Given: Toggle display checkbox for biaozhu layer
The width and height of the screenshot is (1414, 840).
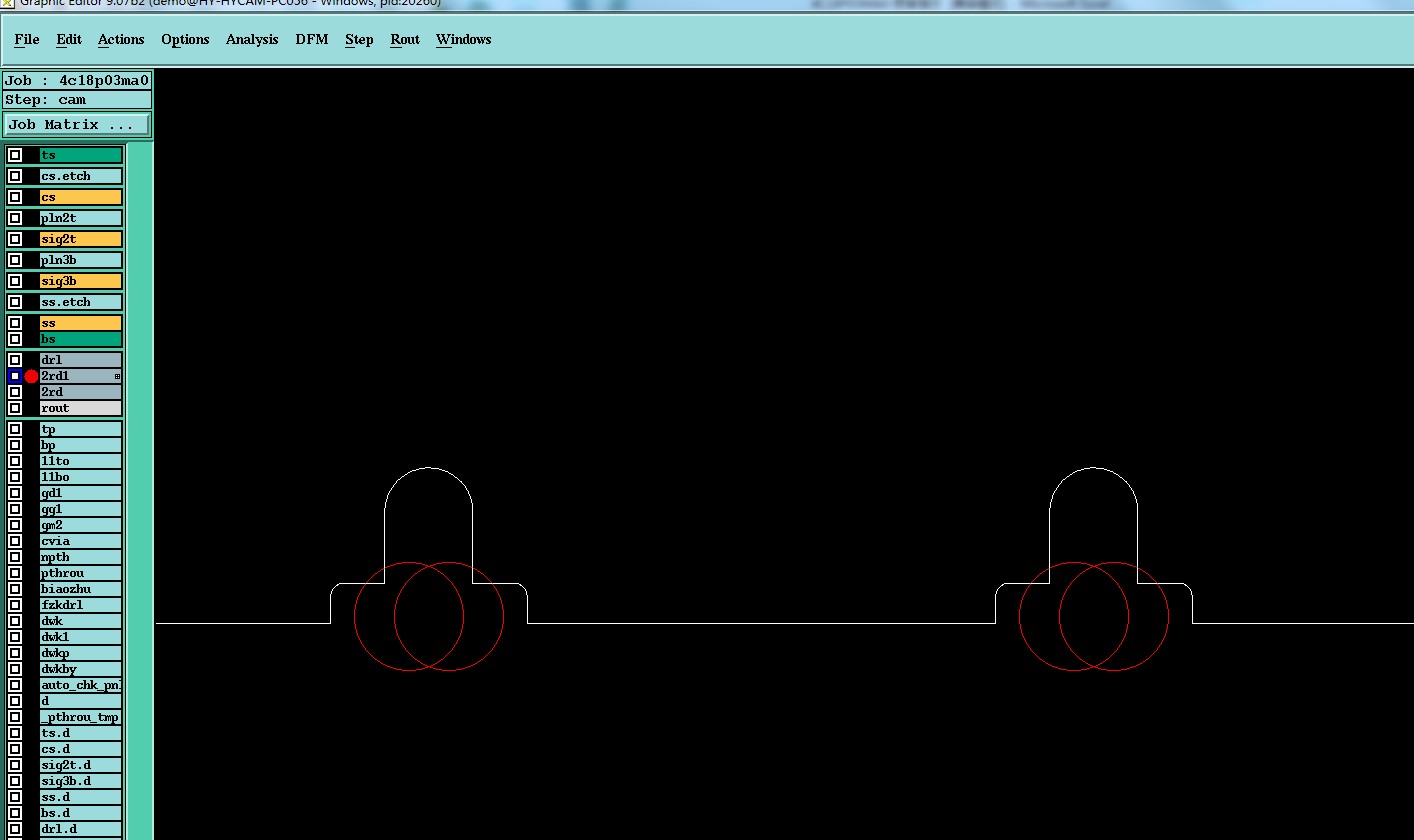Looking at the screenshot, I should tap(15, 589).
